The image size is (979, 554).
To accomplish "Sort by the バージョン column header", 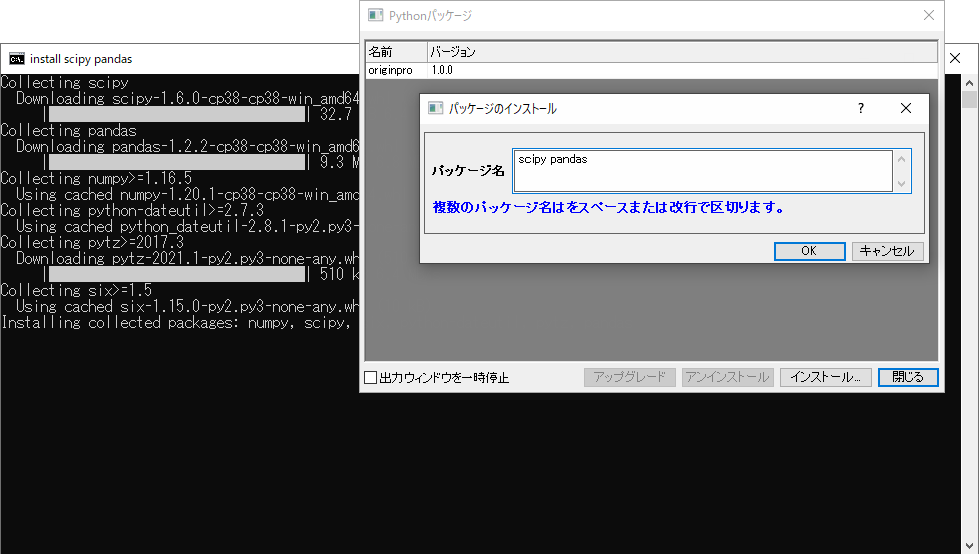I will tap(682, 52).
